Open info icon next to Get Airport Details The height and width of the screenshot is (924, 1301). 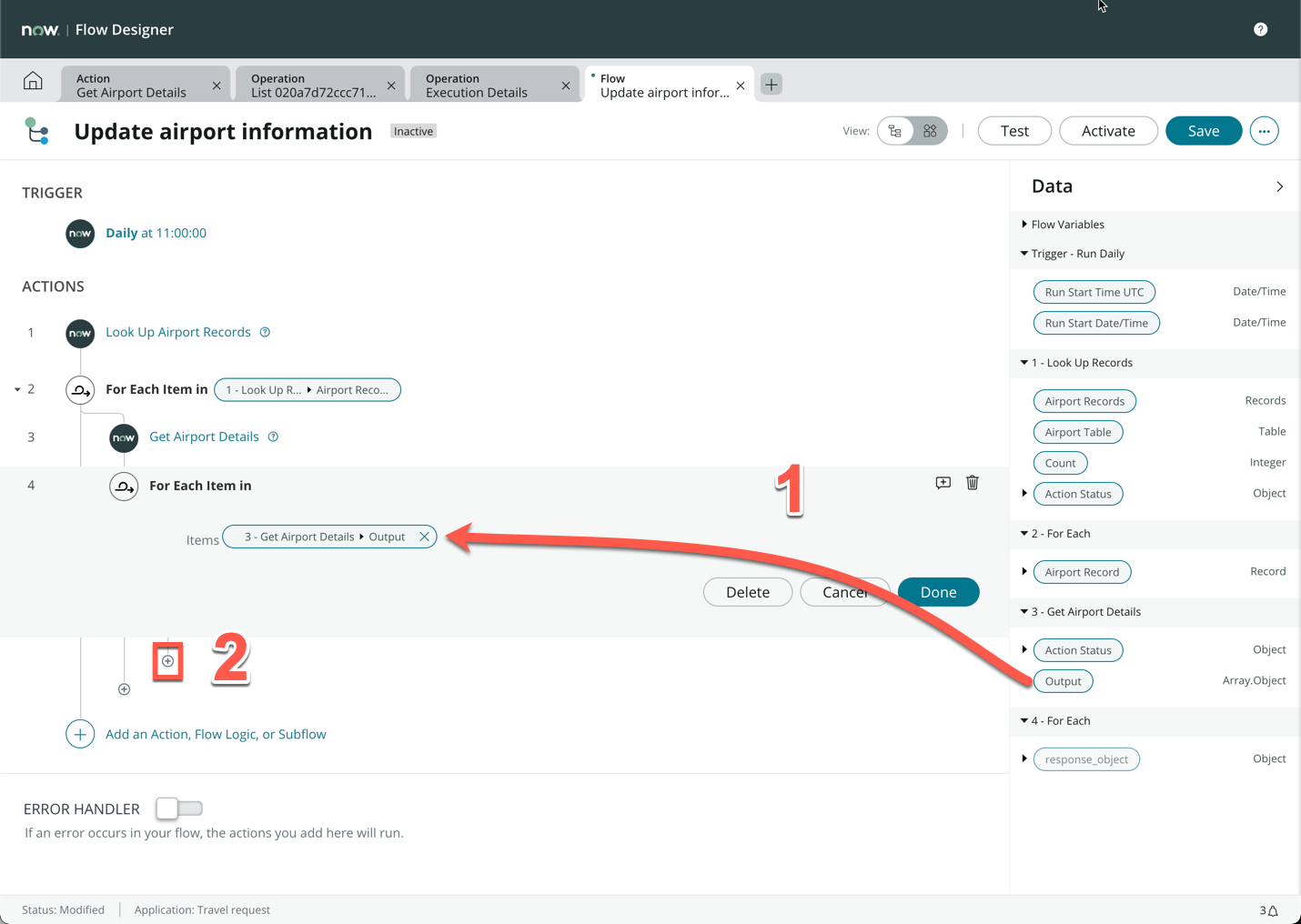pyautogui.click(x=273, y=437)
